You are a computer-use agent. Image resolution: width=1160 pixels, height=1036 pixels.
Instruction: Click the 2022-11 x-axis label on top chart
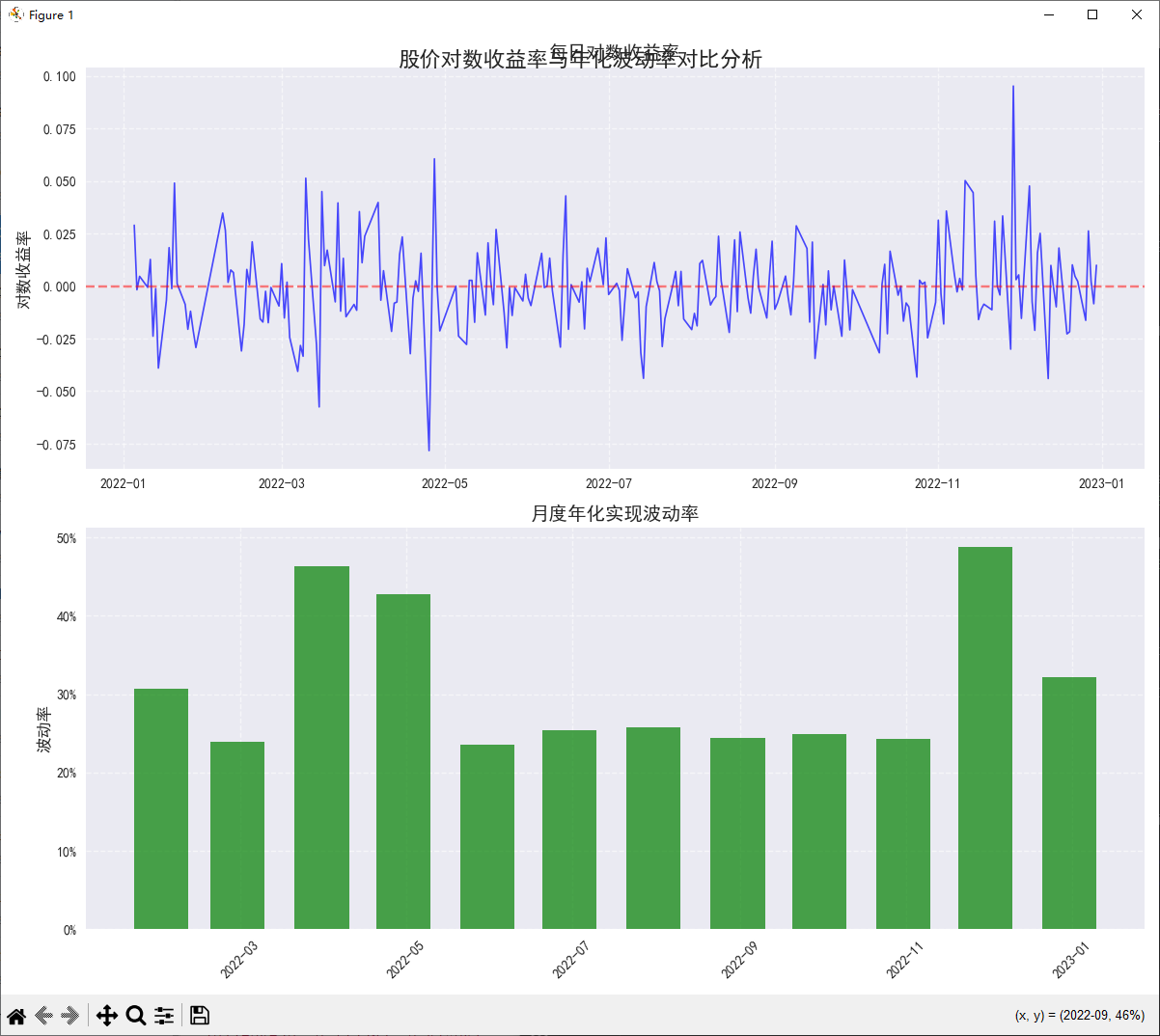pyautogui.click(x=938, y=483)
